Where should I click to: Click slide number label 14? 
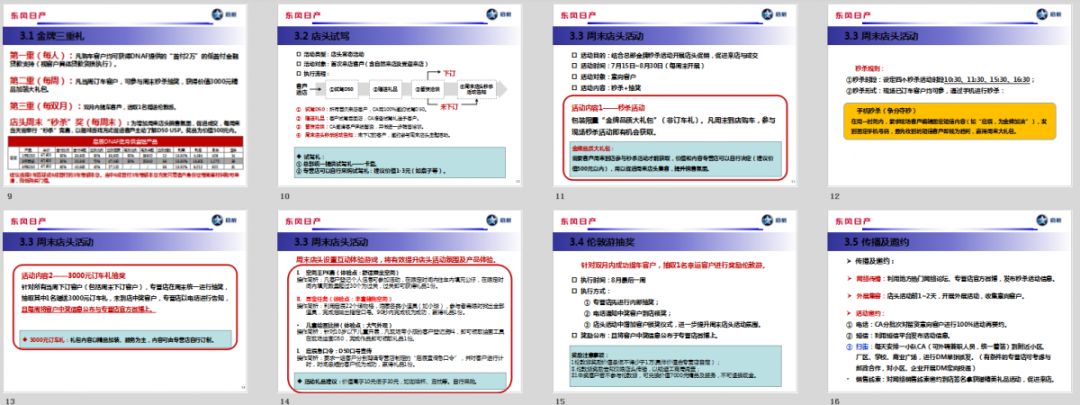[284, 400]
